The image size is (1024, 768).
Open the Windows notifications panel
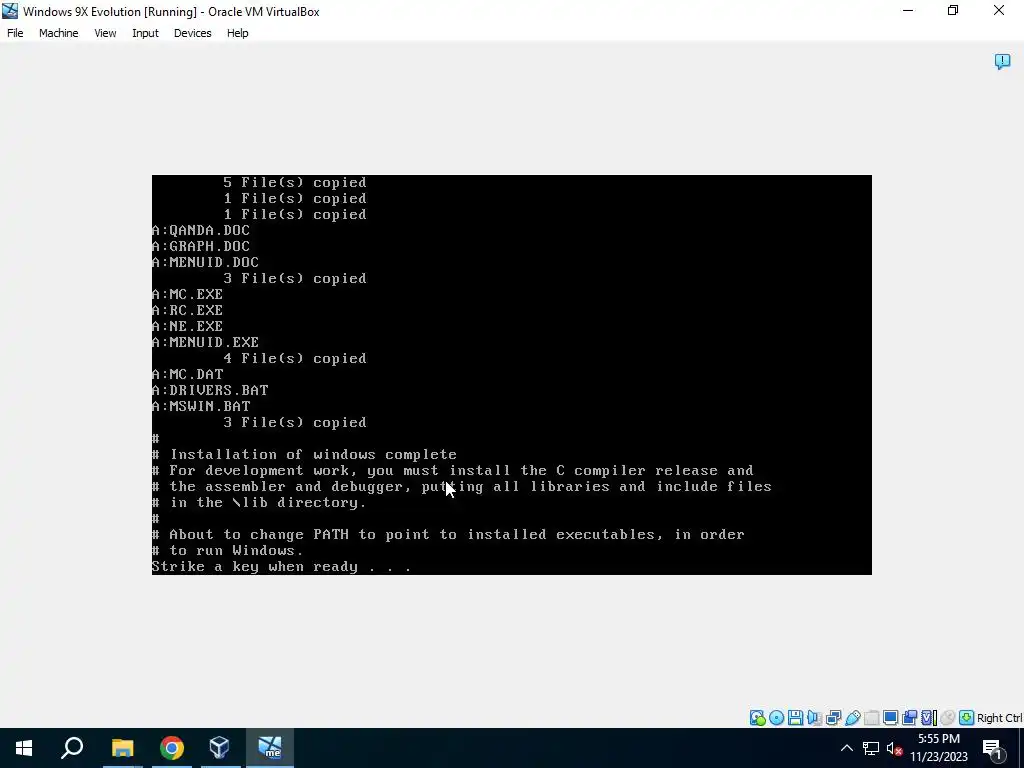(992, 748)
